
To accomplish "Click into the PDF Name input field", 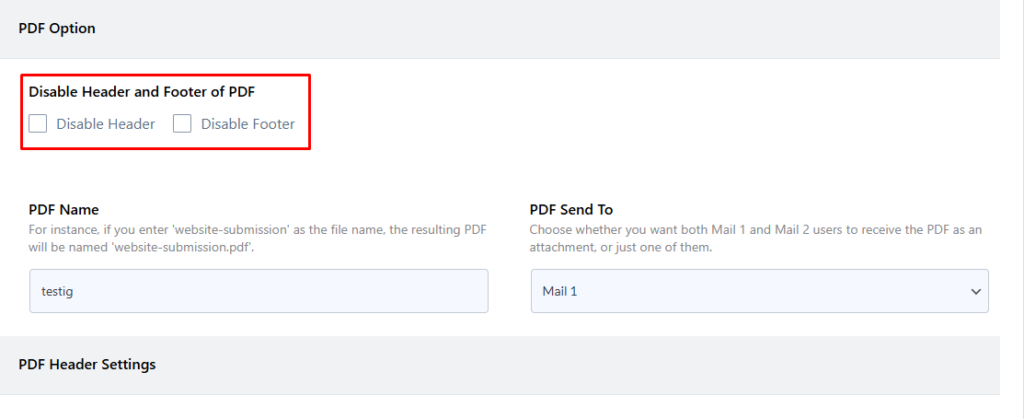I will 259,291.
